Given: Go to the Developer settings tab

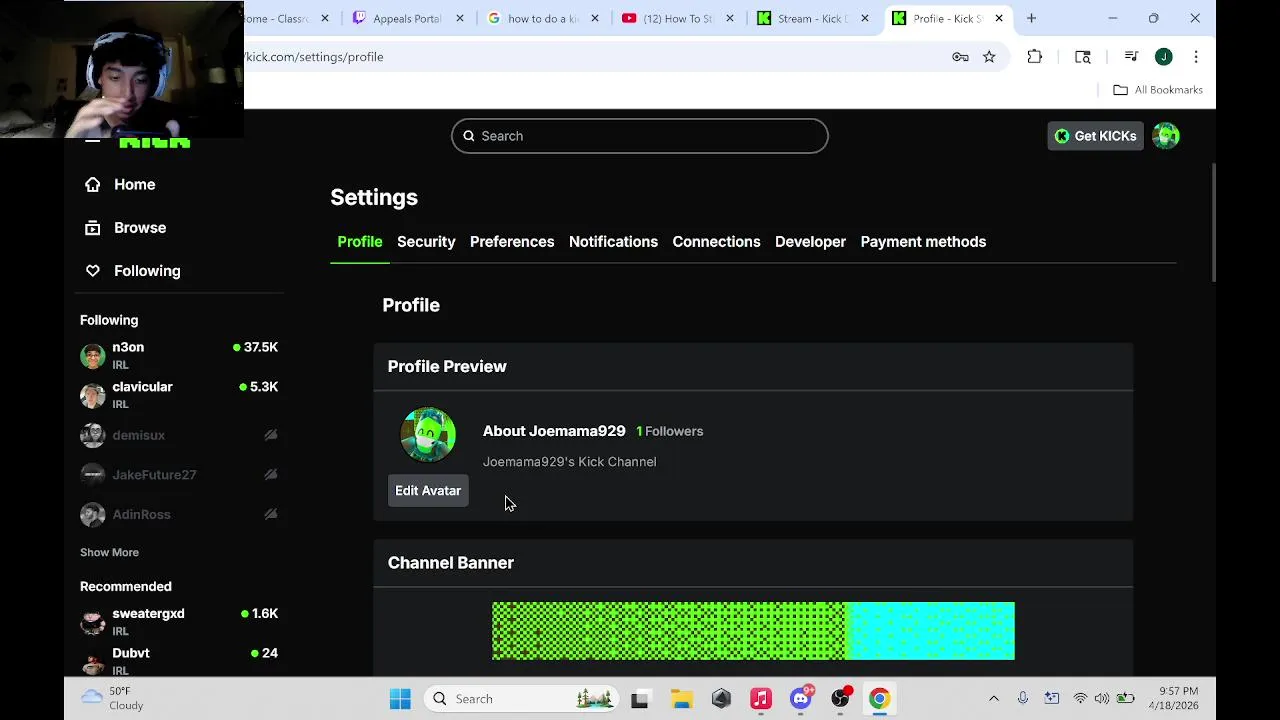Looking at the screenshot, I should [810, 242].
